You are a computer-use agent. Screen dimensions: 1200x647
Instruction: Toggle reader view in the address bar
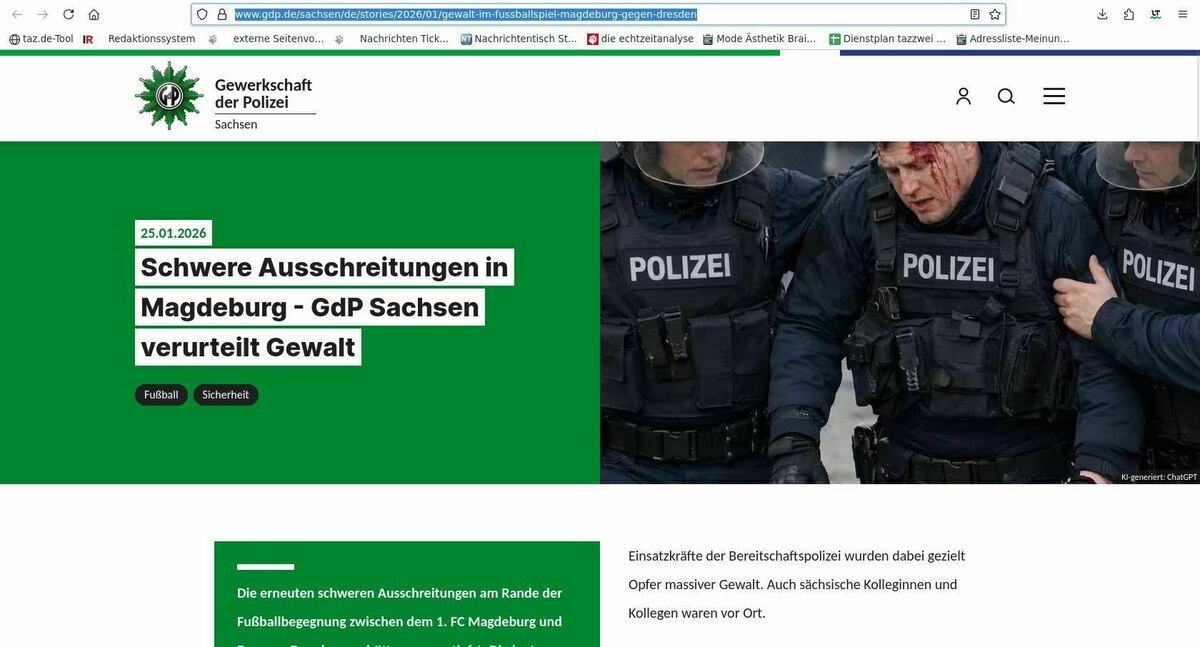[974, 14]
